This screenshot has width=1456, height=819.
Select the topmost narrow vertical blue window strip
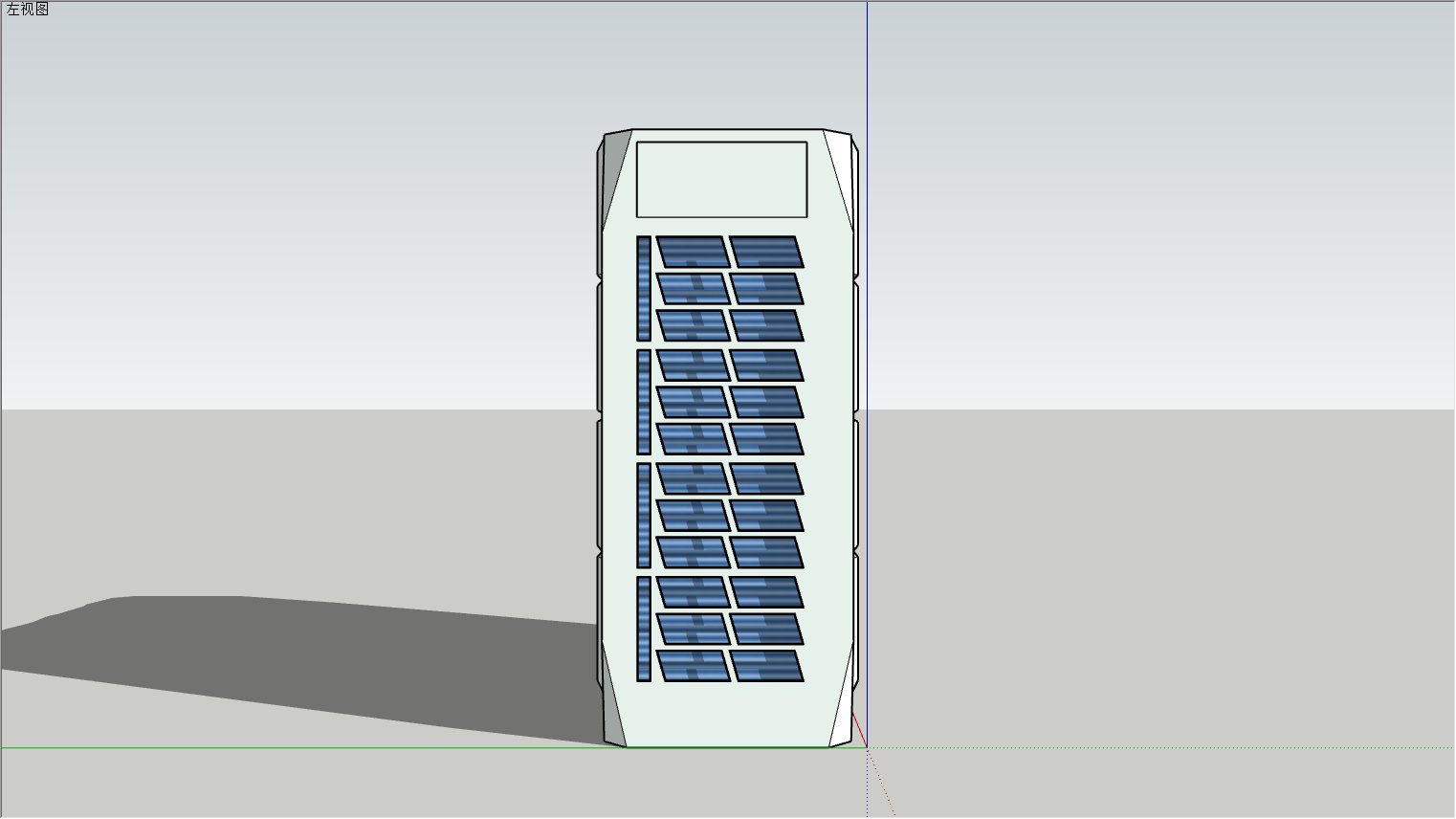(x=644, y=288)
